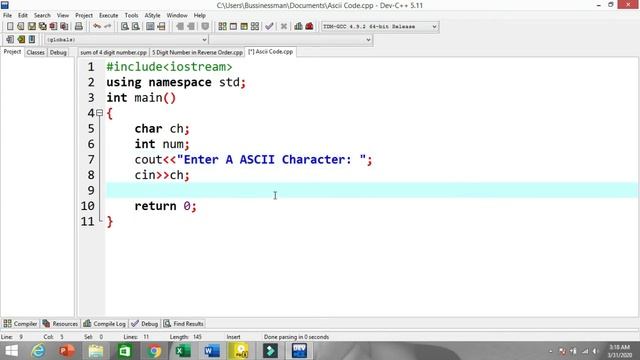This screenshot has width=640, height=360.
Task: Open the Find dialog icon
Action: click(x=125, y=27)
